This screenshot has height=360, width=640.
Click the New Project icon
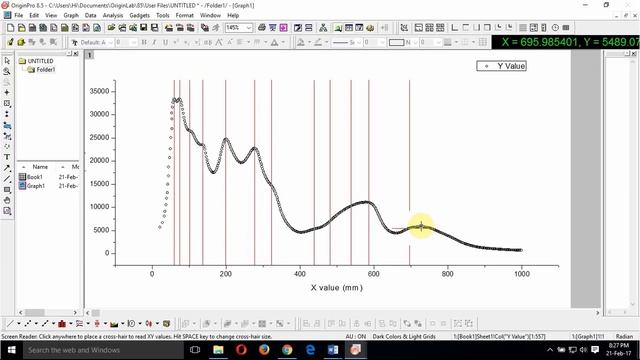click(11, 28)
